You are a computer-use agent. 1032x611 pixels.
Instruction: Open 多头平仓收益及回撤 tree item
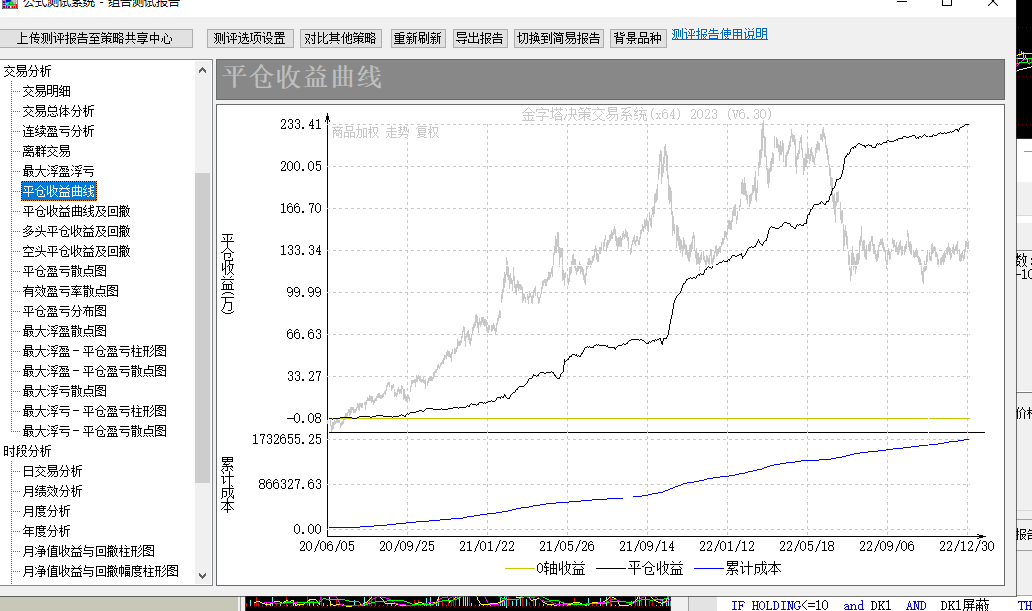[x=76, y=231]
